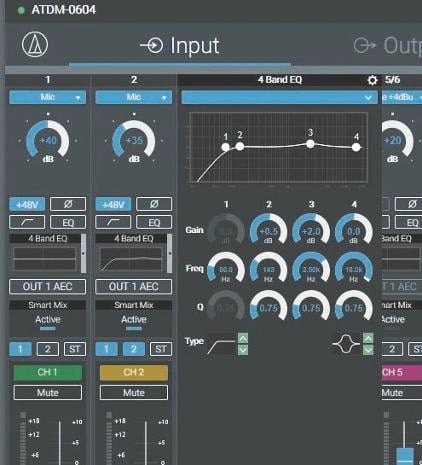Image resolution: width=422 pixels, height=465 pixels.
Task: Open the Mic input type dropdown on channel 2
Action: (x=134, y=97)
